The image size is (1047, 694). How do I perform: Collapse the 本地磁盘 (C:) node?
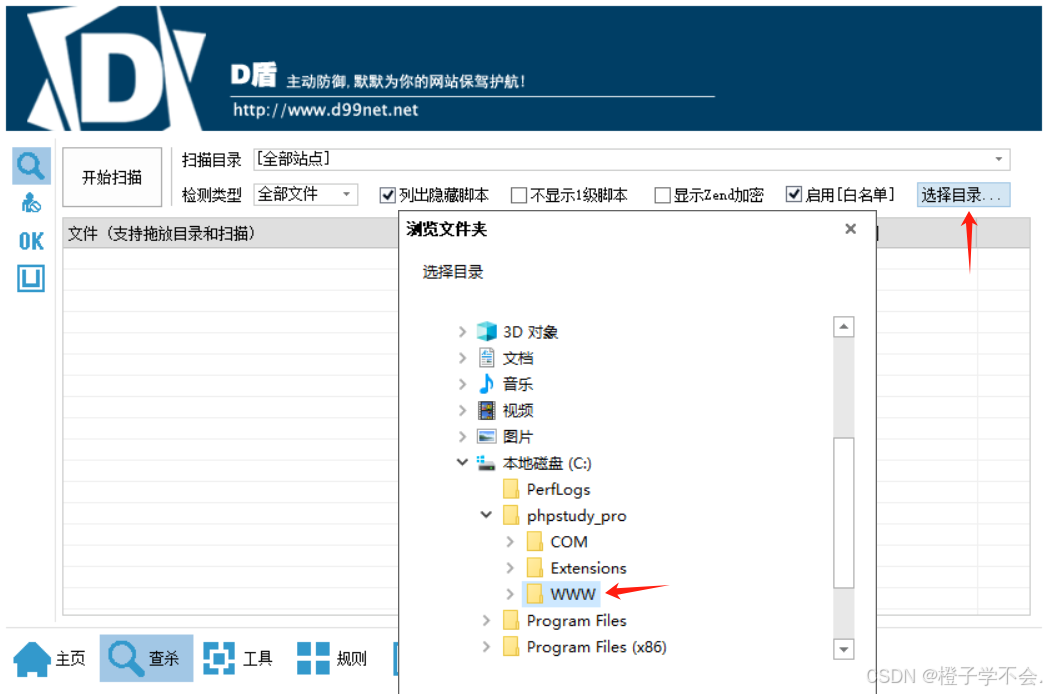pos(462,462)
